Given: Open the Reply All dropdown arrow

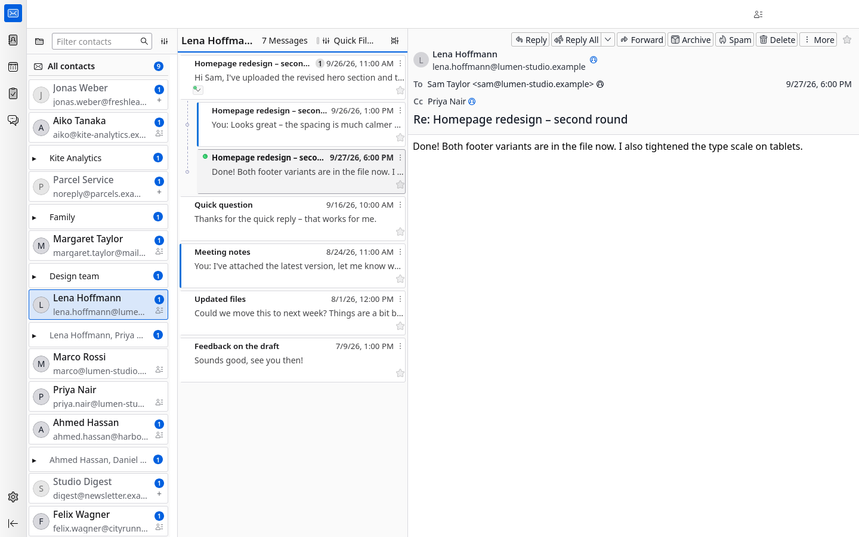Looking at the screenshot, I should click(608, 39).
